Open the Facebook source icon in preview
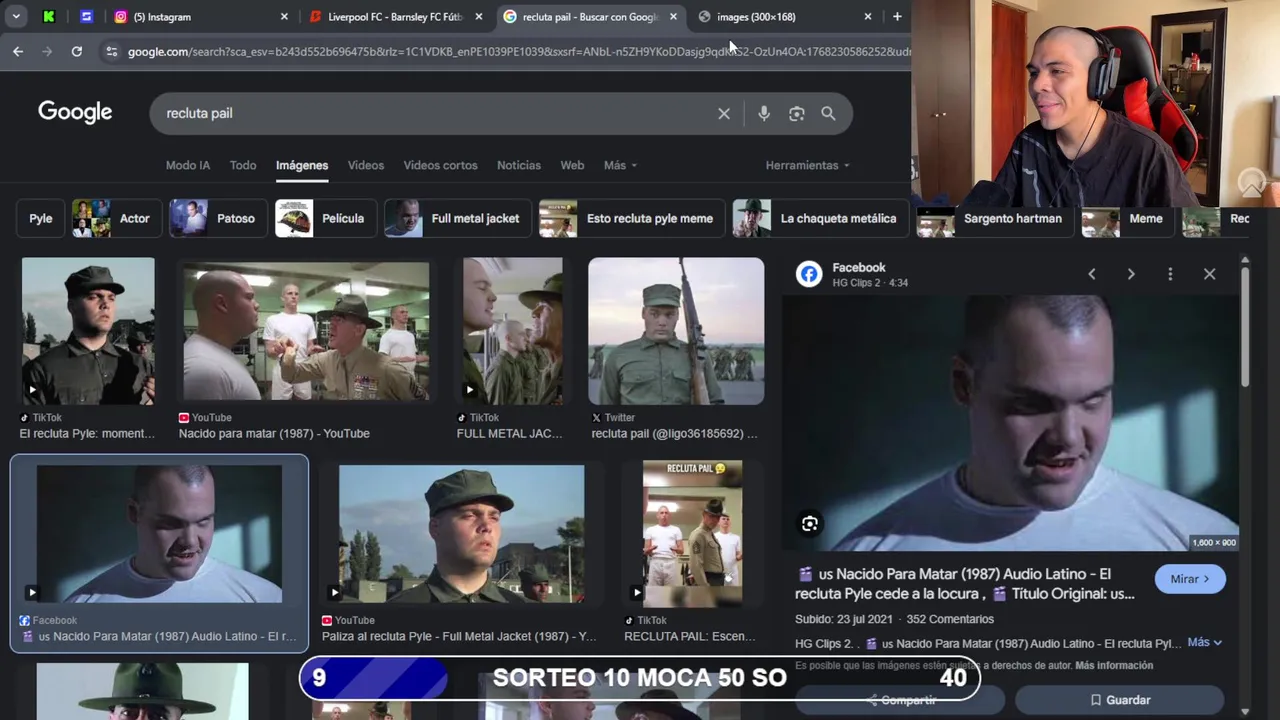The height and width of the screenshot is (720, 1280). (809, 274)
